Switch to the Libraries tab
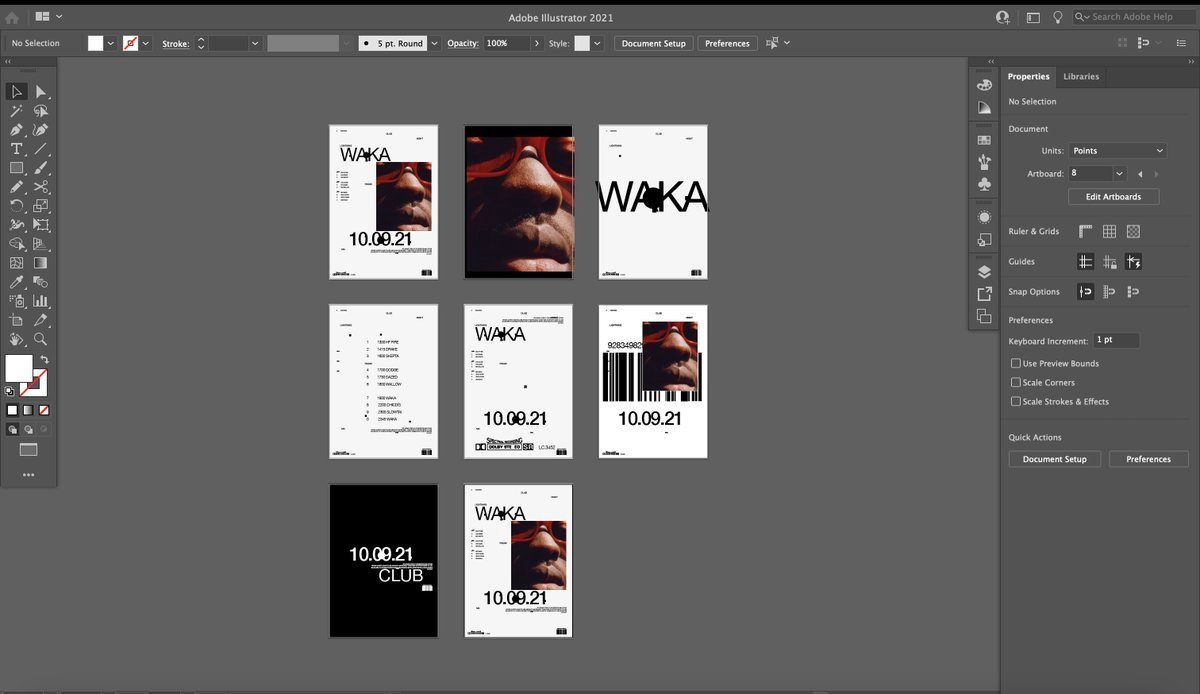 pos(1080,76)
